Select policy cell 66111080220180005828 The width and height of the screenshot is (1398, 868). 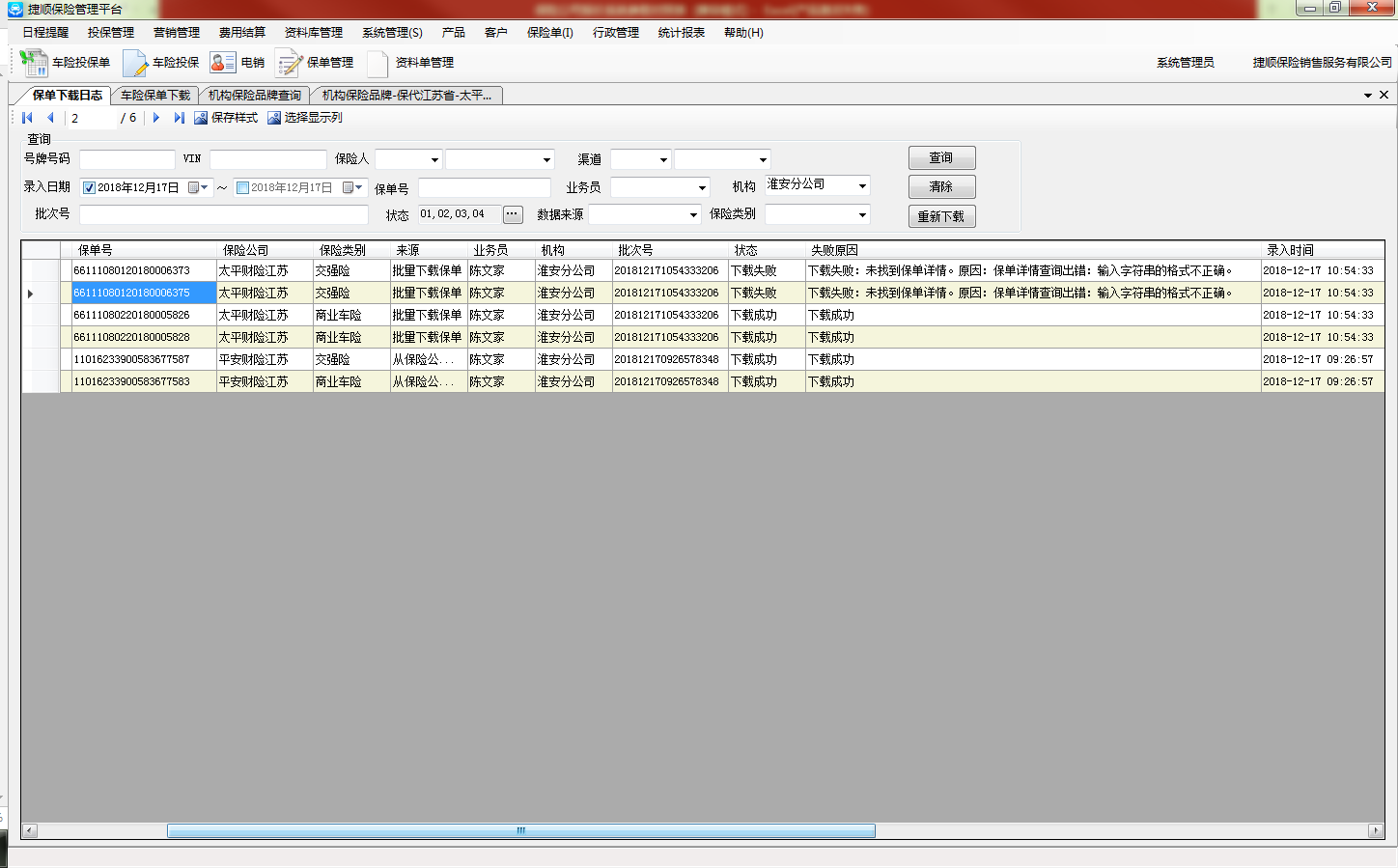click(x=144, y=338)
